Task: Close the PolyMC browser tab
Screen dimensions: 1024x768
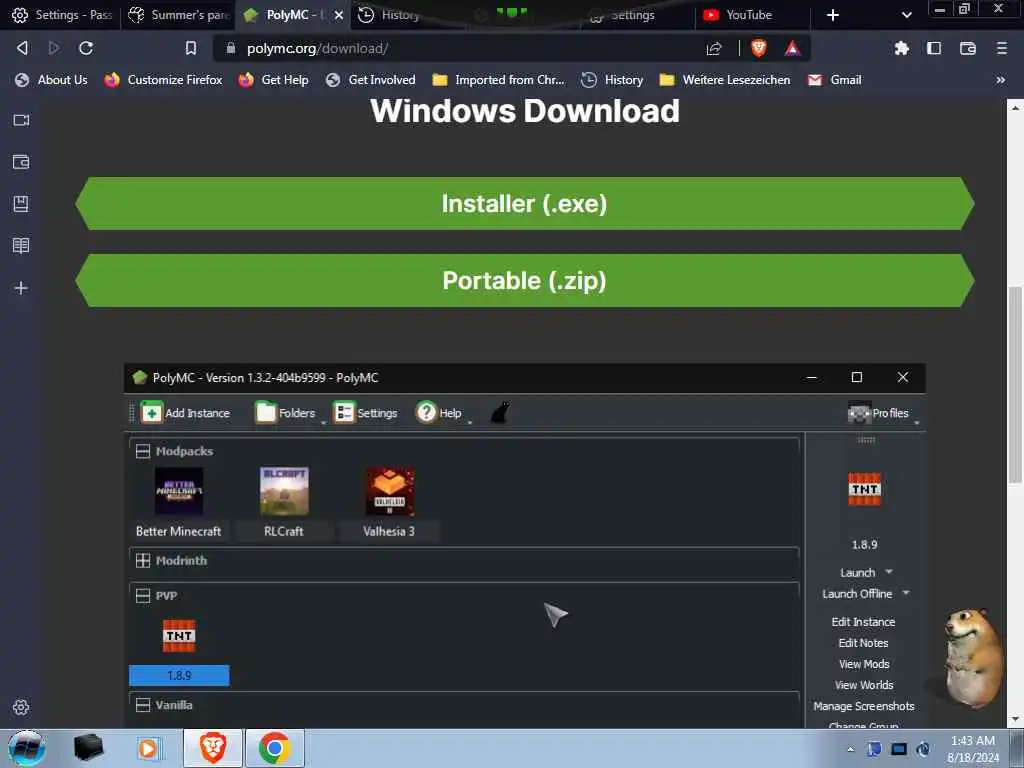Action: 338,15
